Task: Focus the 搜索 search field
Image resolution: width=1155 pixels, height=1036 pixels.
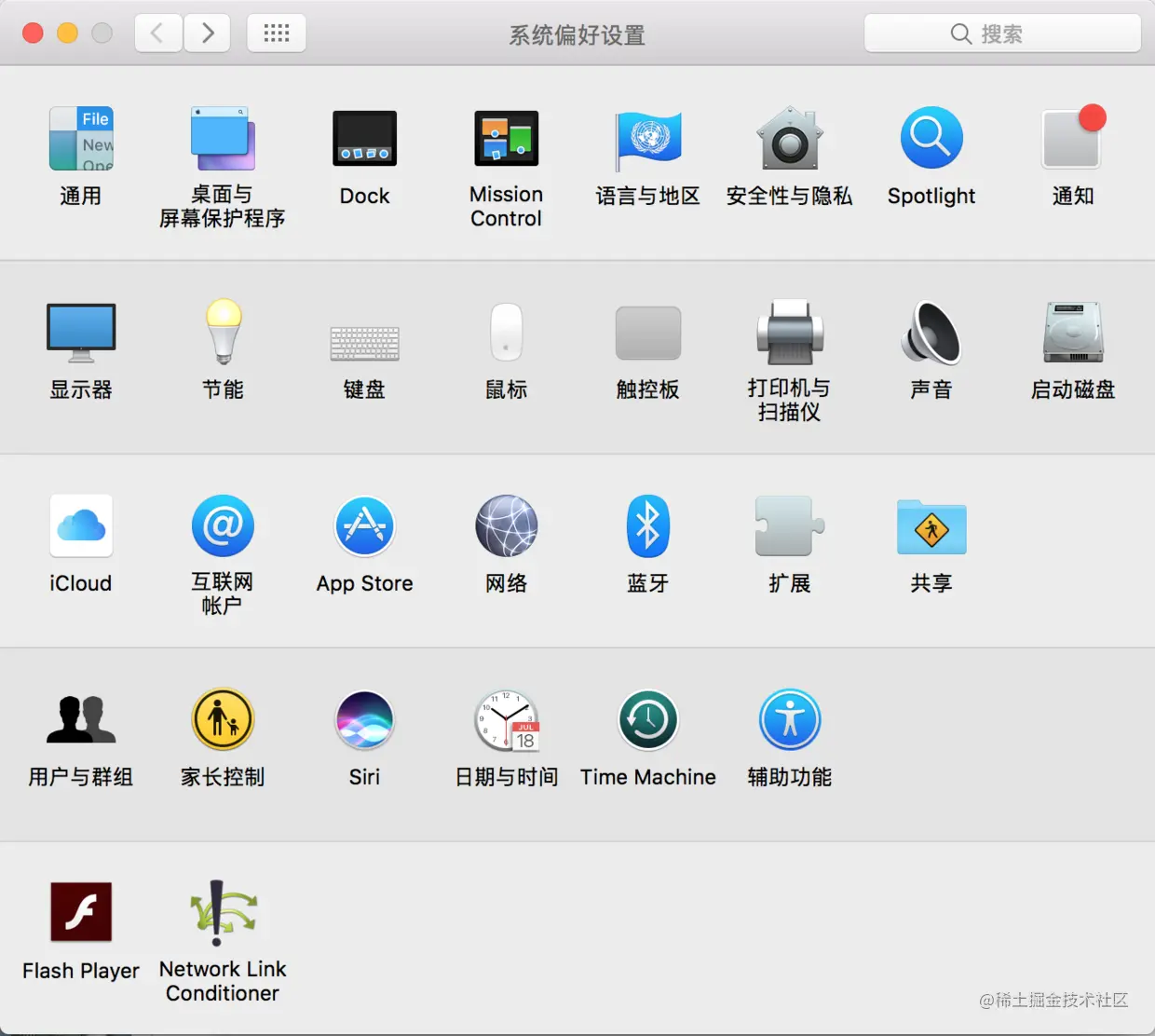Action: pyautogui.click(x=1002, y=34)
